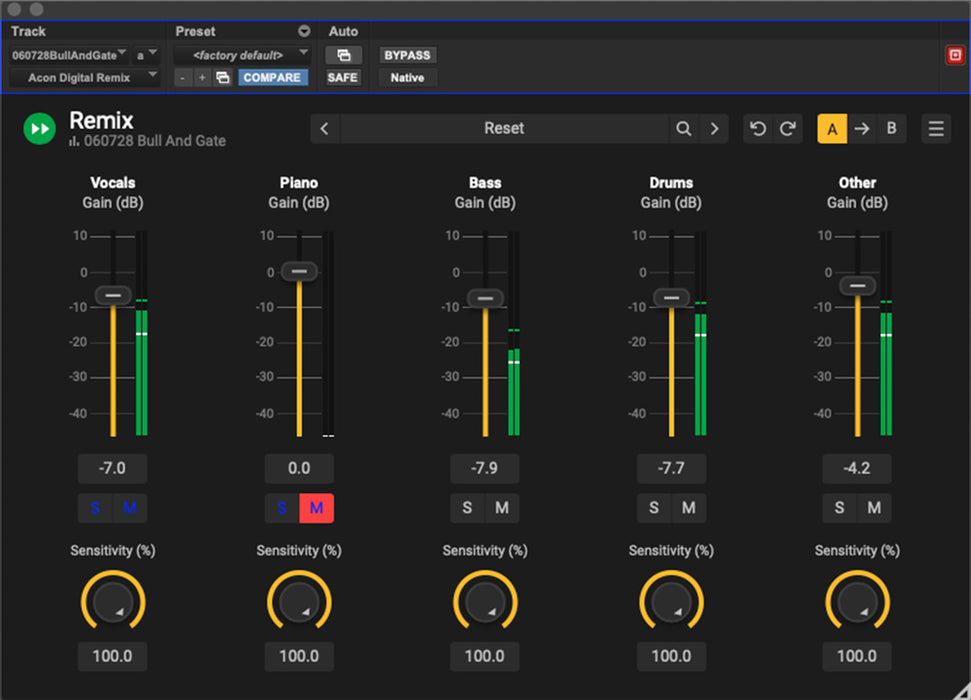Unmute the Piano channel

click(316, 508)
